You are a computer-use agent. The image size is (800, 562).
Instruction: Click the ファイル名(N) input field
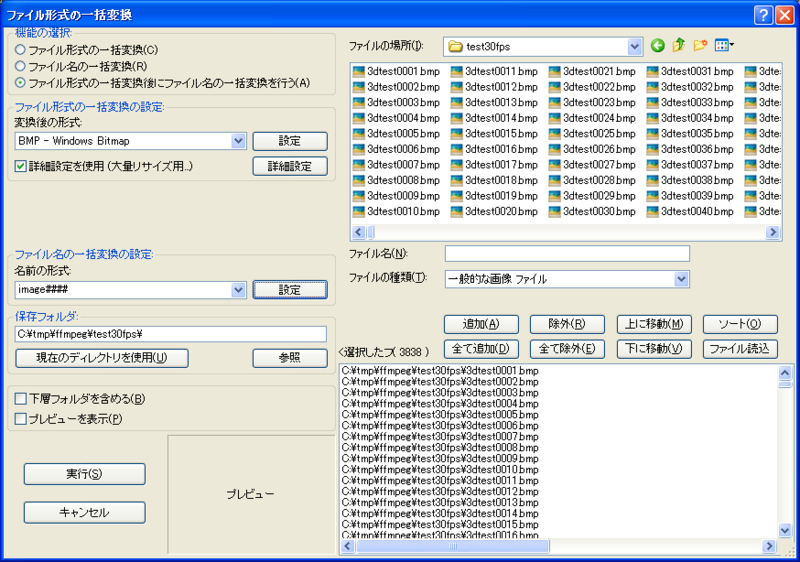coord(567,253)
